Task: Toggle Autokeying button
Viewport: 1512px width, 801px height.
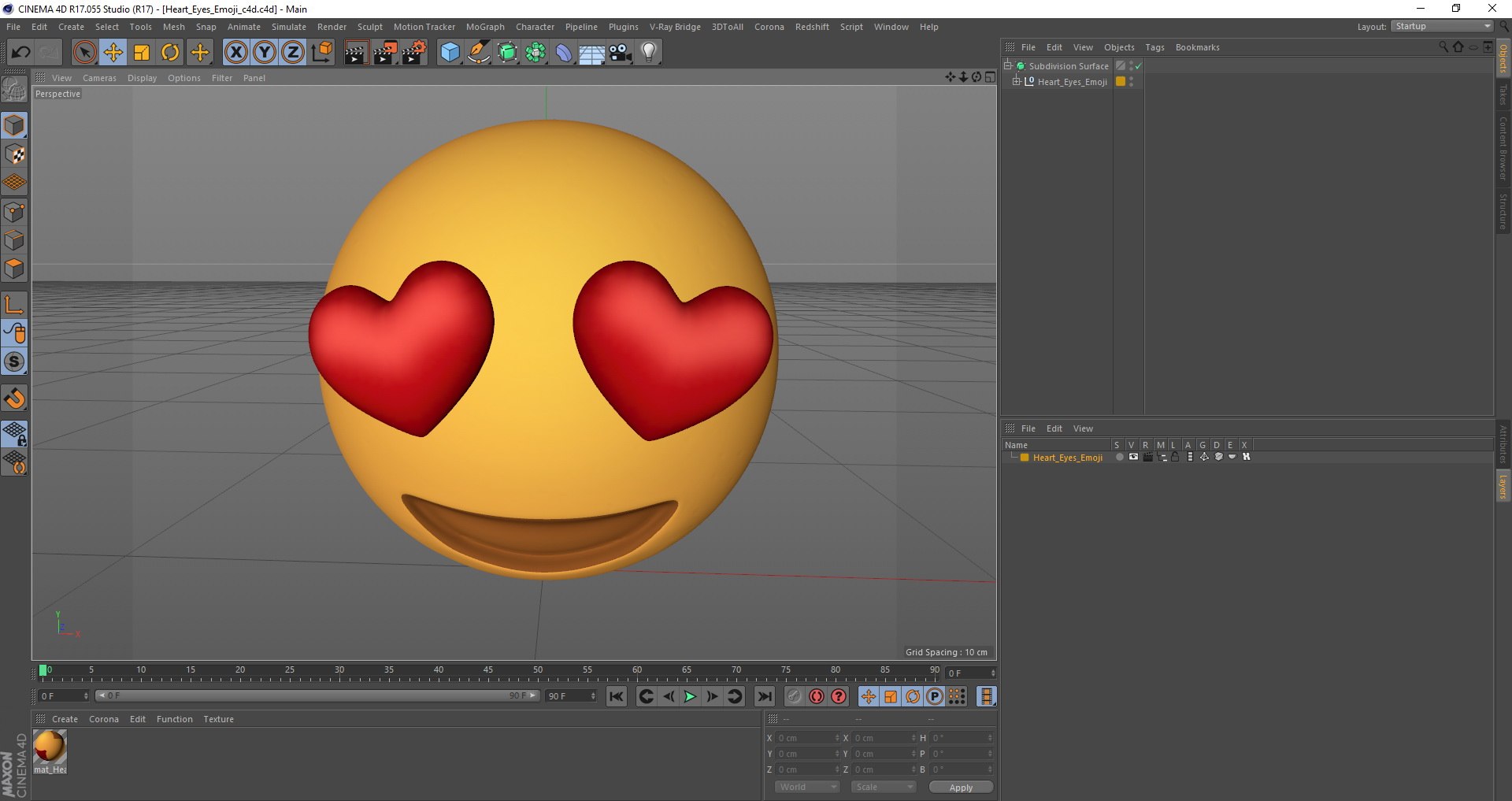Action: pos(817,696)
